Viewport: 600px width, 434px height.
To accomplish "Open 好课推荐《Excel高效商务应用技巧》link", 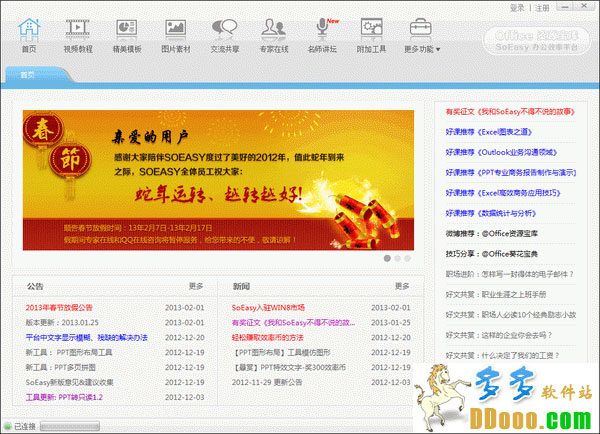I will coord(503,193).
